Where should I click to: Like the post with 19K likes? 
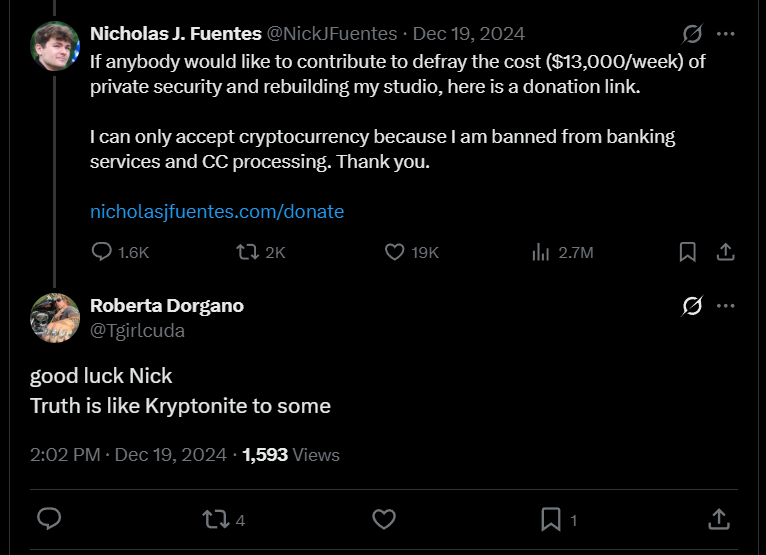(x=395, y=252)
